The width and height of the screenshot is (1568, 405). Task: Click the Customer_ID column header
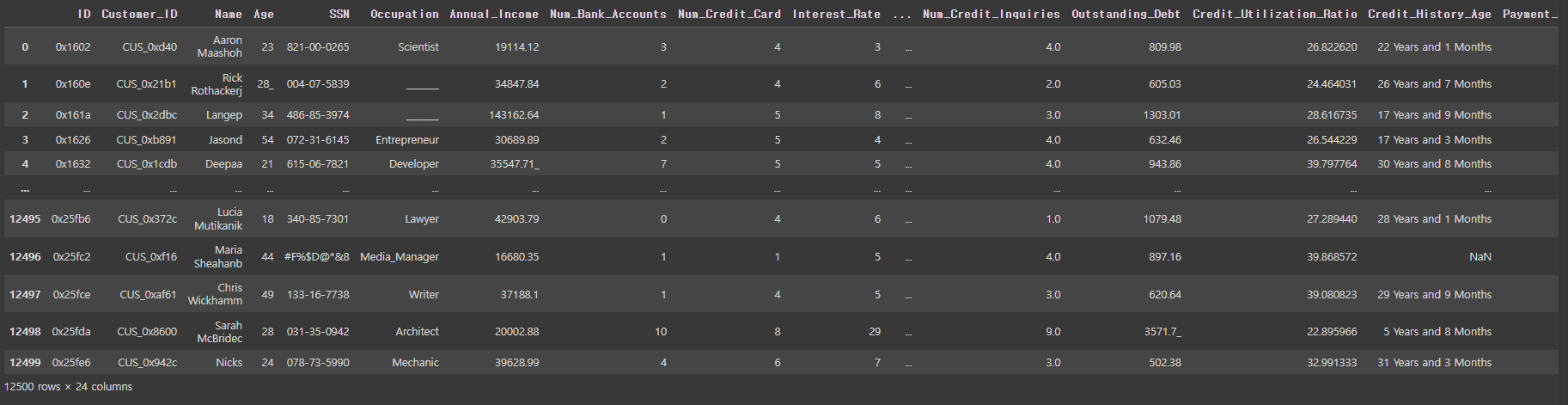click(139, 15)
